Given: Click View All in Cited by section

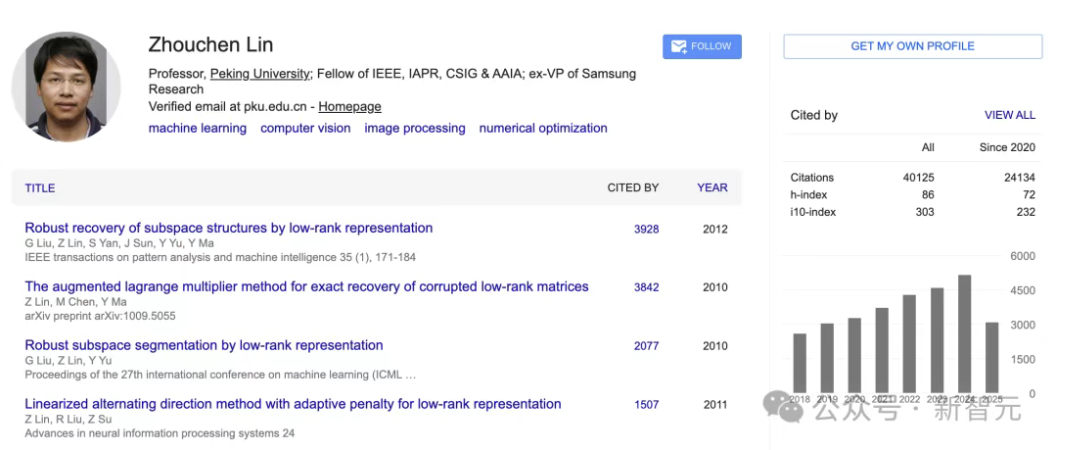Looking at the screenshot, I should (1009, 115).
